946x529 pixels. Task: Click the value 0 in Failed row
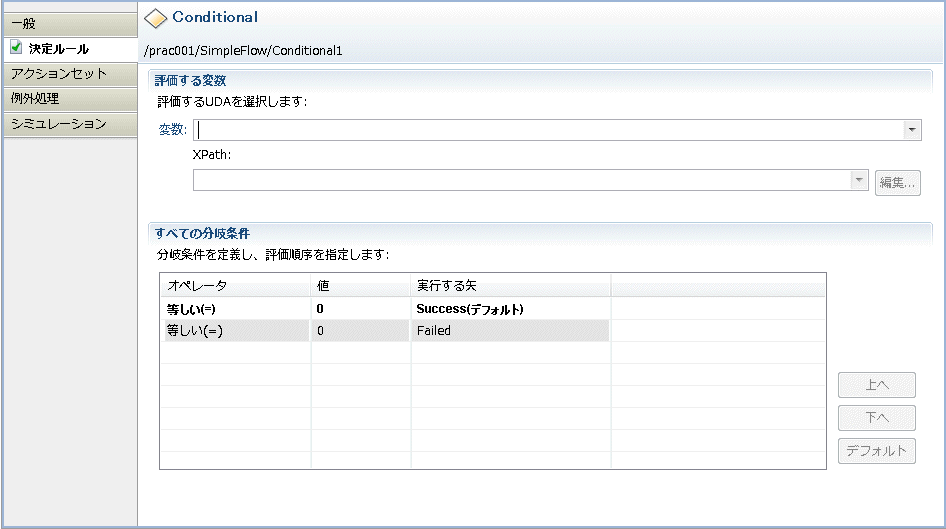pos(361,331)
